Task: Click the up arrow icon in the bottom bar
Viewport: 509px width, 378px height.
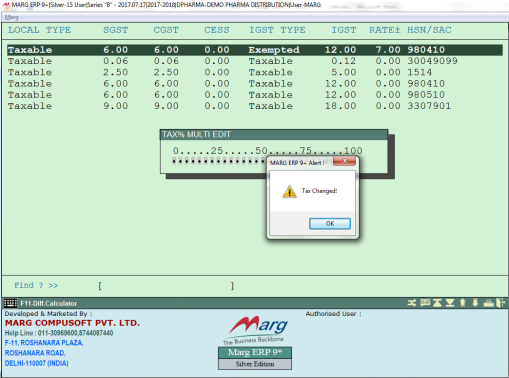Action: pos(463,303)
